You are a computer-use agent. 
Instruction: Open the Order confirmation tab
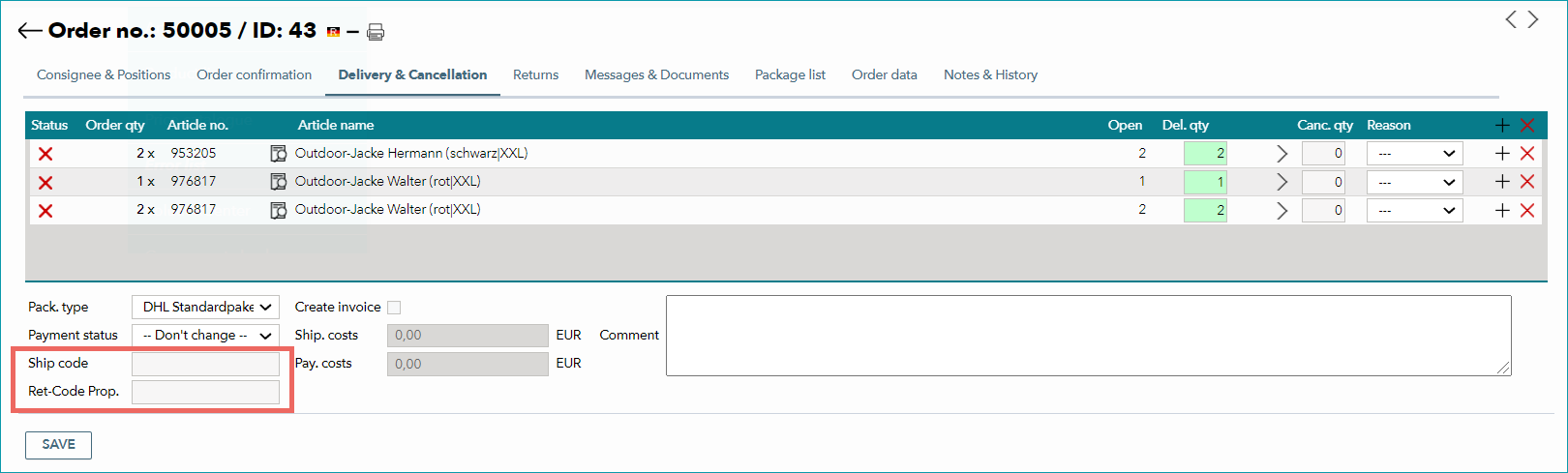click(x=254, y=74)
